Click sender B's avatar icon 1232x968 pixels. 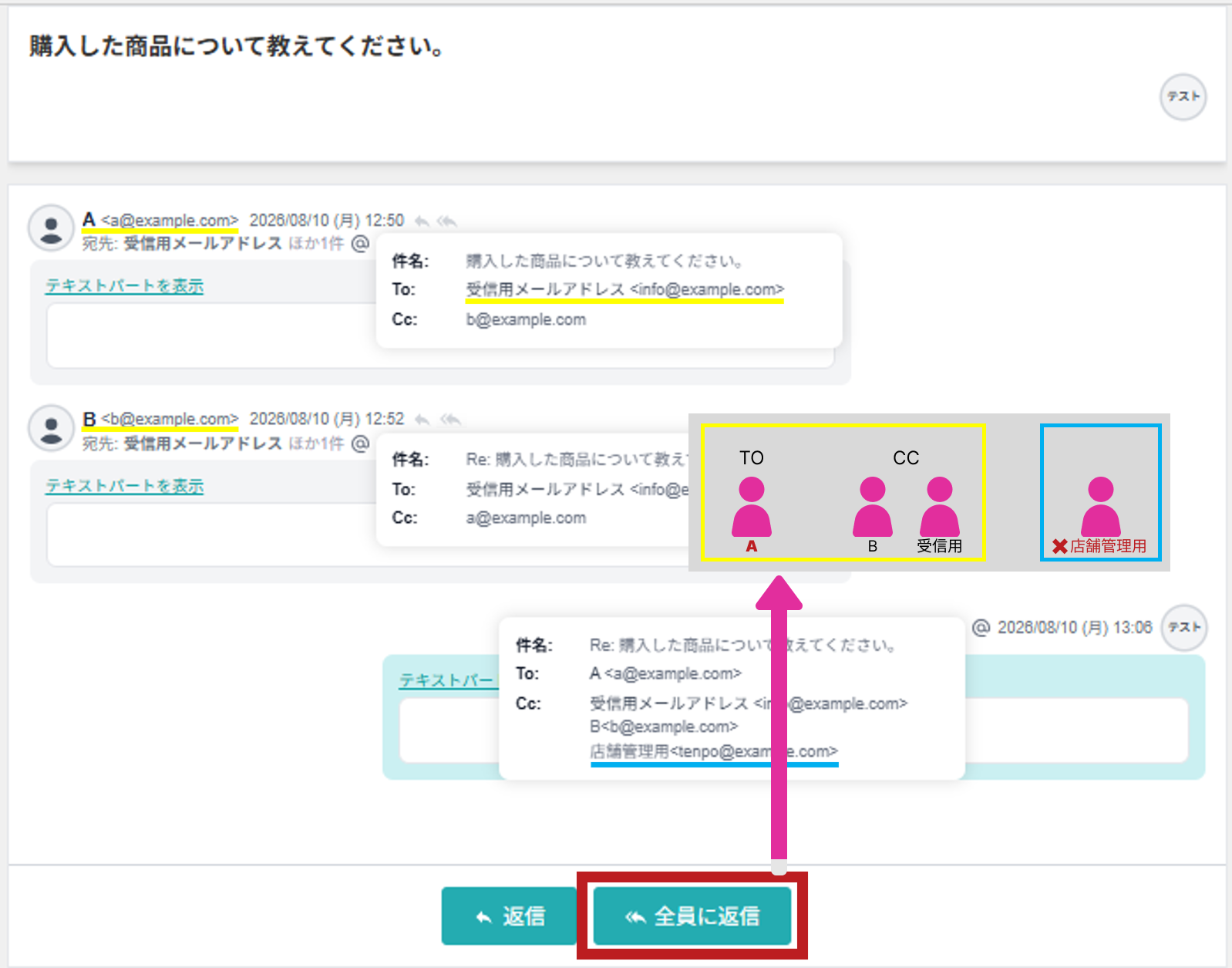(x=51, y=428)
